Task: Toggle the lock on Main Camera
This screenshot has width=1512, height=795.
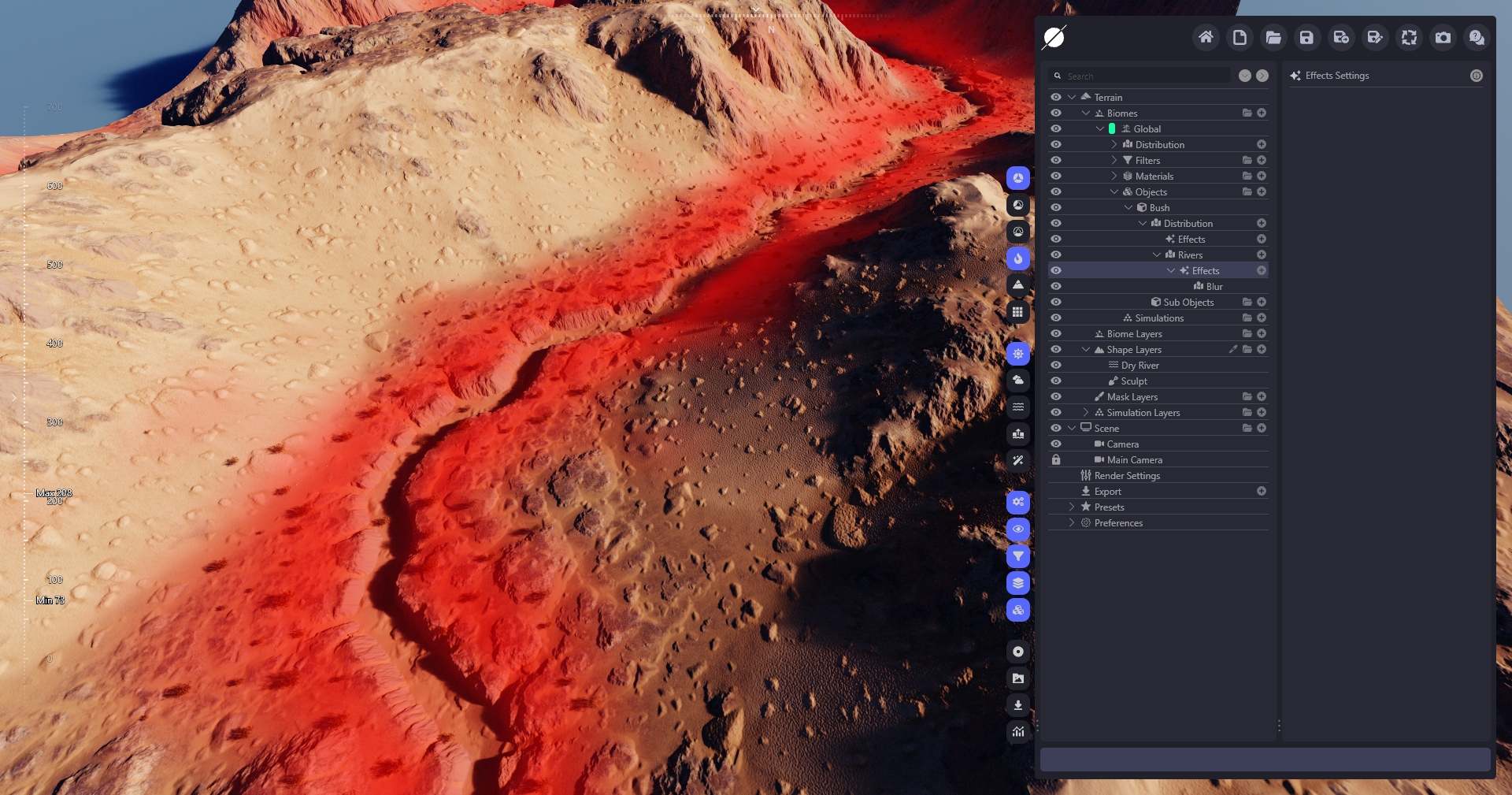Action: [x=1056, y=459]
